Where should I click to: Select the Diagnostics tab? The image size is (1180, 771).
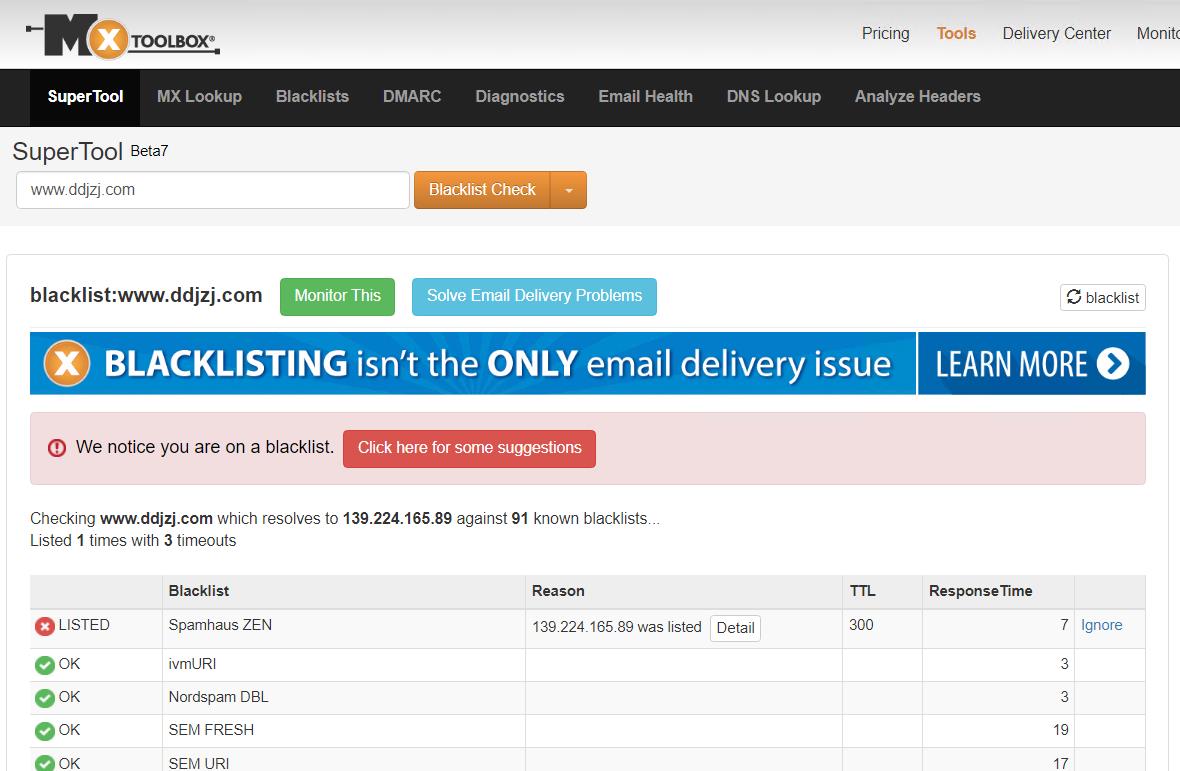click(x=520, y=97)
